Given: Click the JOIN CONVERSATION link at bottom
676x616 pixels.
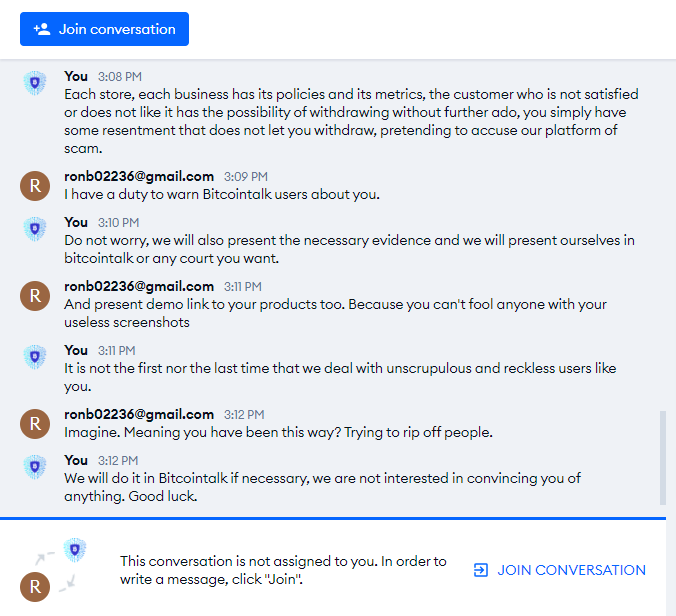Looking at the screenshot, I should 560,570.
